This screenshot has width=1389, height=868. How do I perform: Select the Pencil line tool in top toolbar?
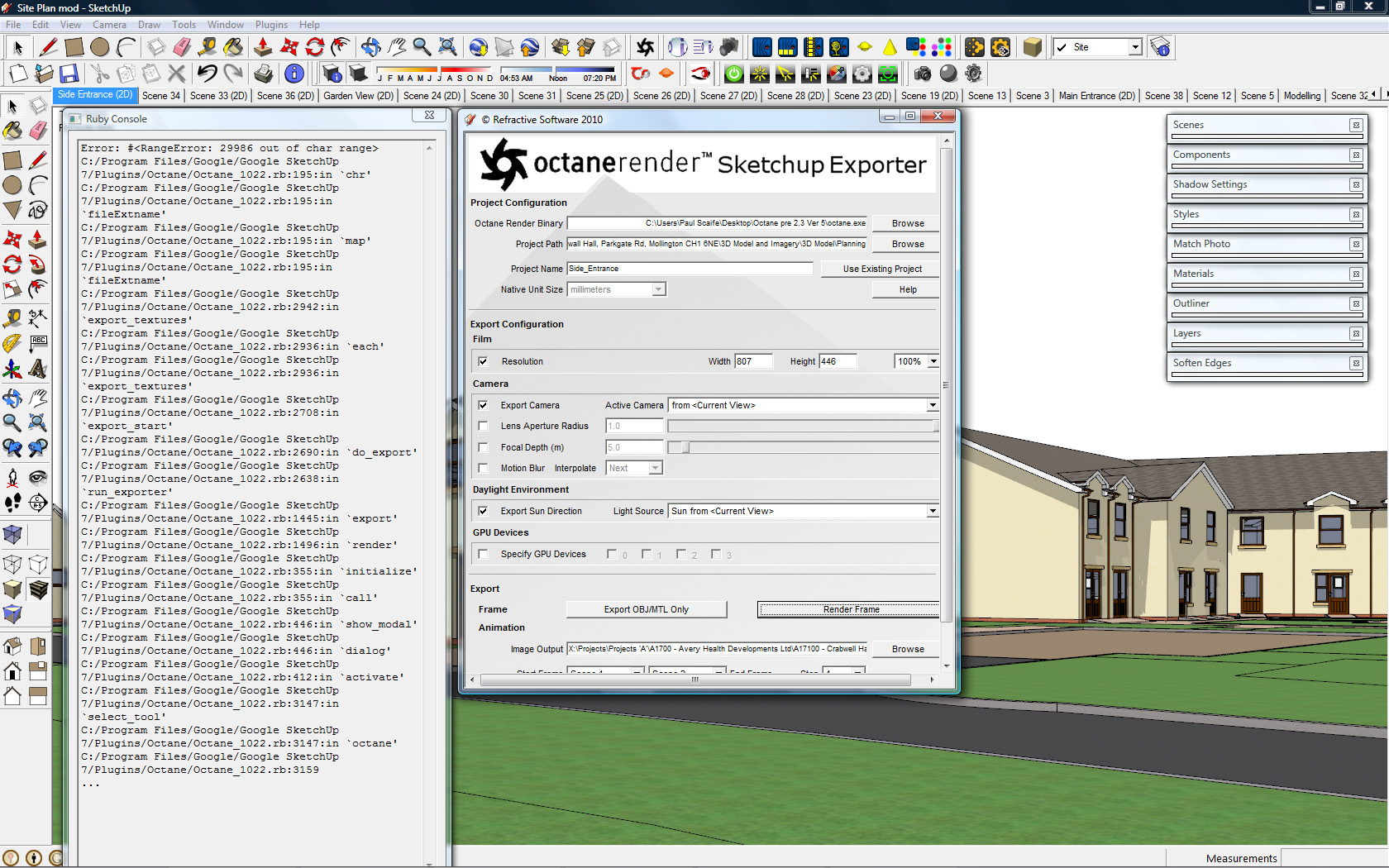point(48,47)
